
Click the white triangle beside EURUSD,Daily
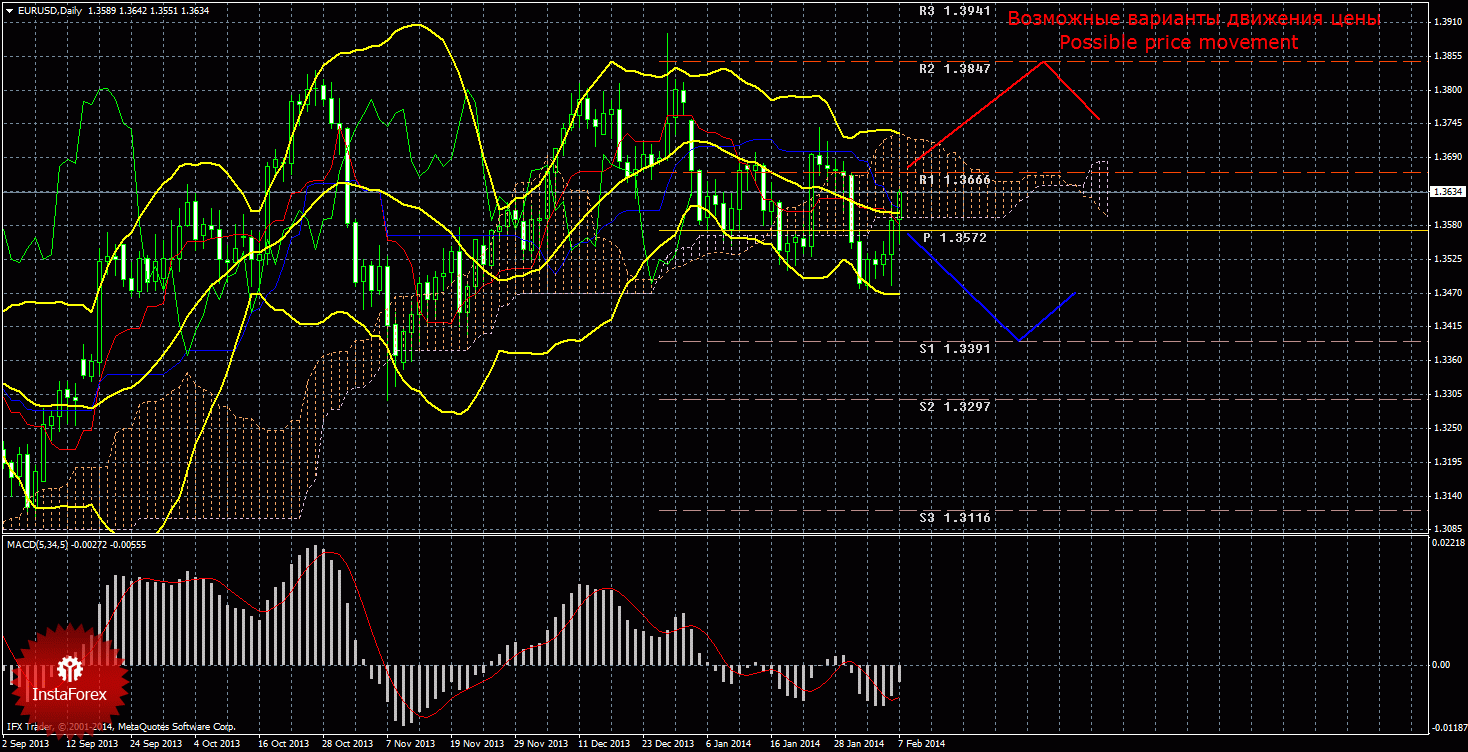tap(10, 11)
